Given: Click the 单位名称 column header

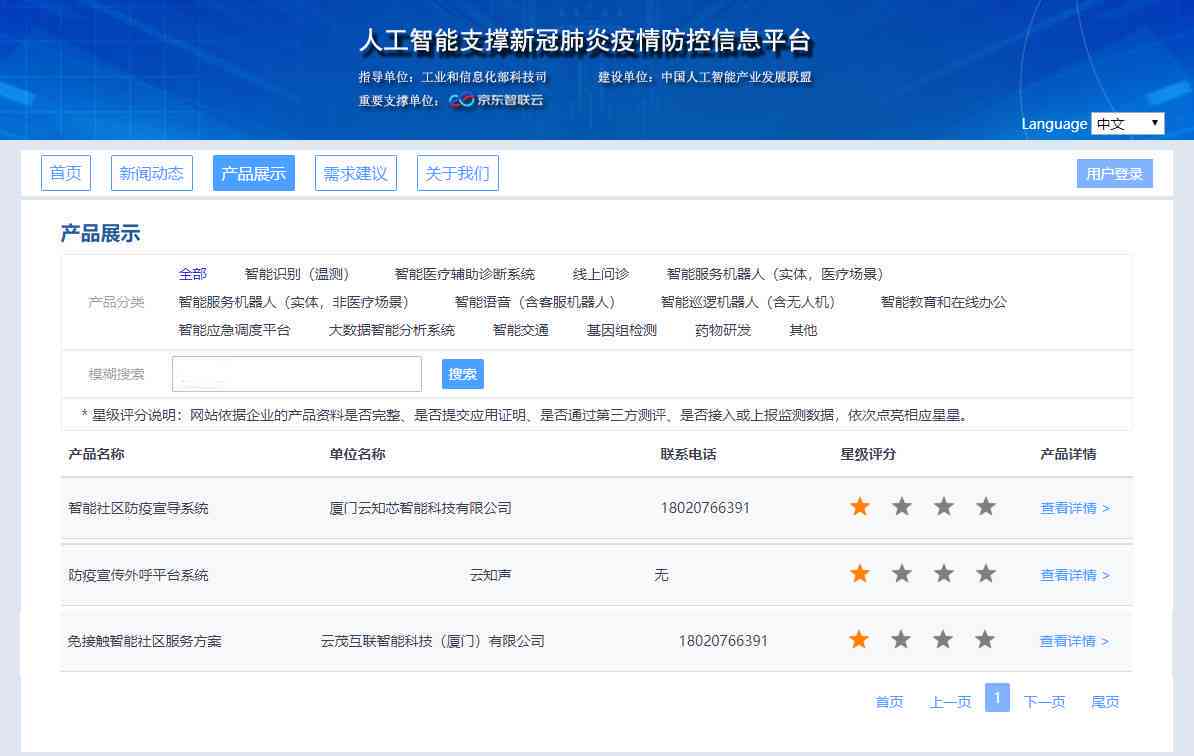Looking at the screenshot, I should click(x=357, y=455).
